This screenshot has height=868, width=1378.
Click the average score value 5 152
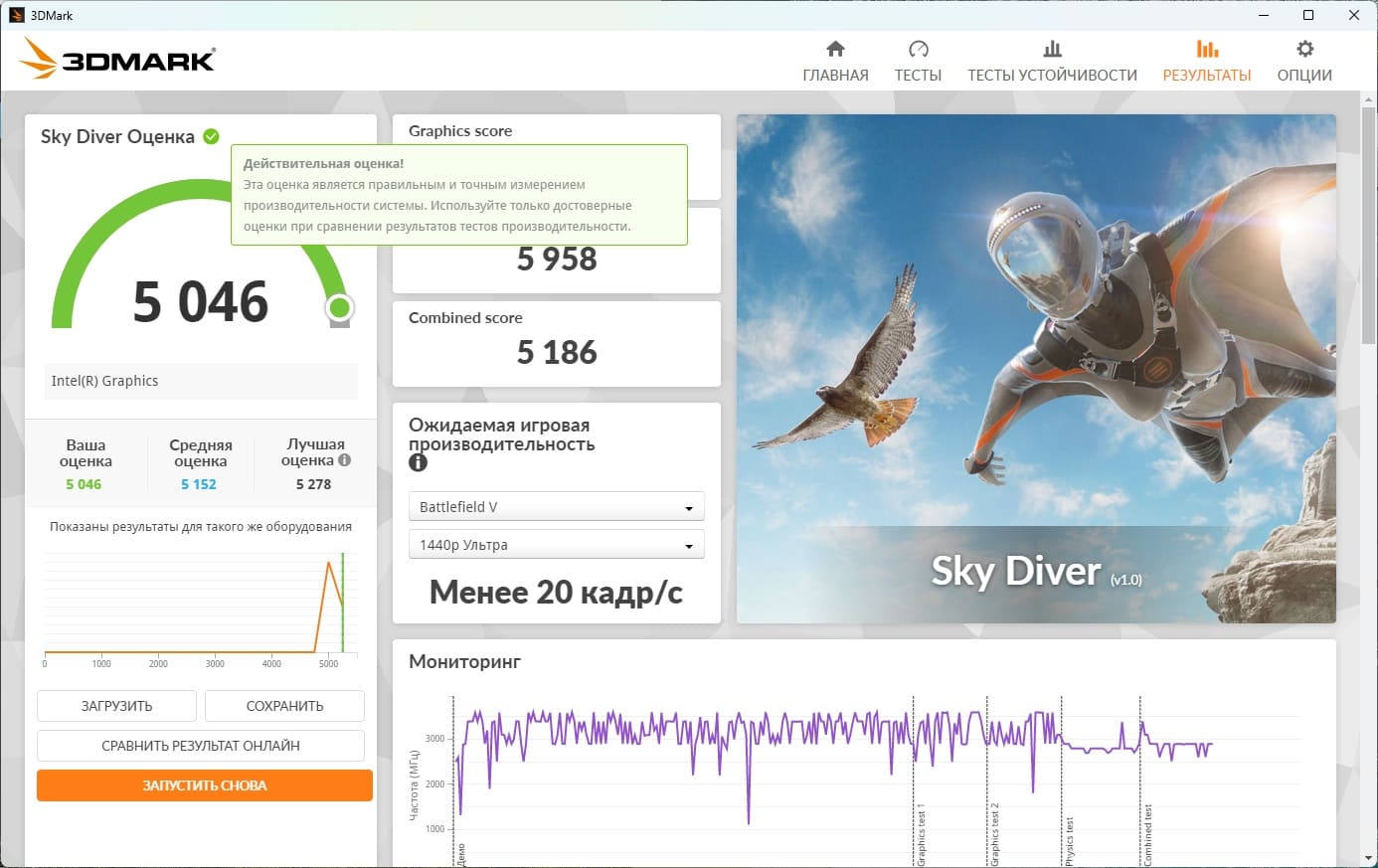pyautogui.click(x=199, y=484)
